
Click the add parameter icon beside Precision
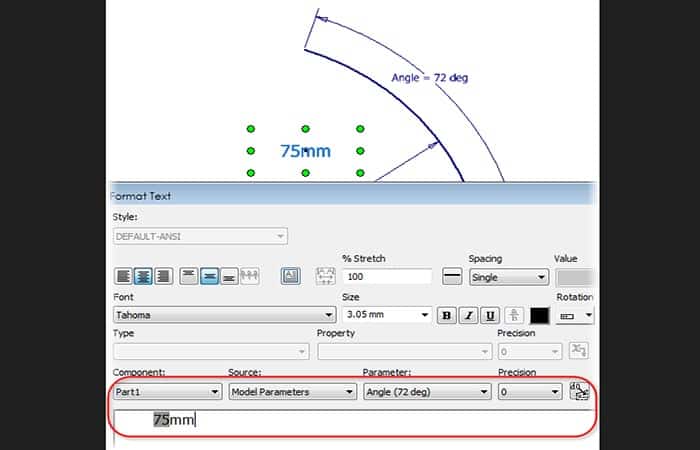pos(580,392)
